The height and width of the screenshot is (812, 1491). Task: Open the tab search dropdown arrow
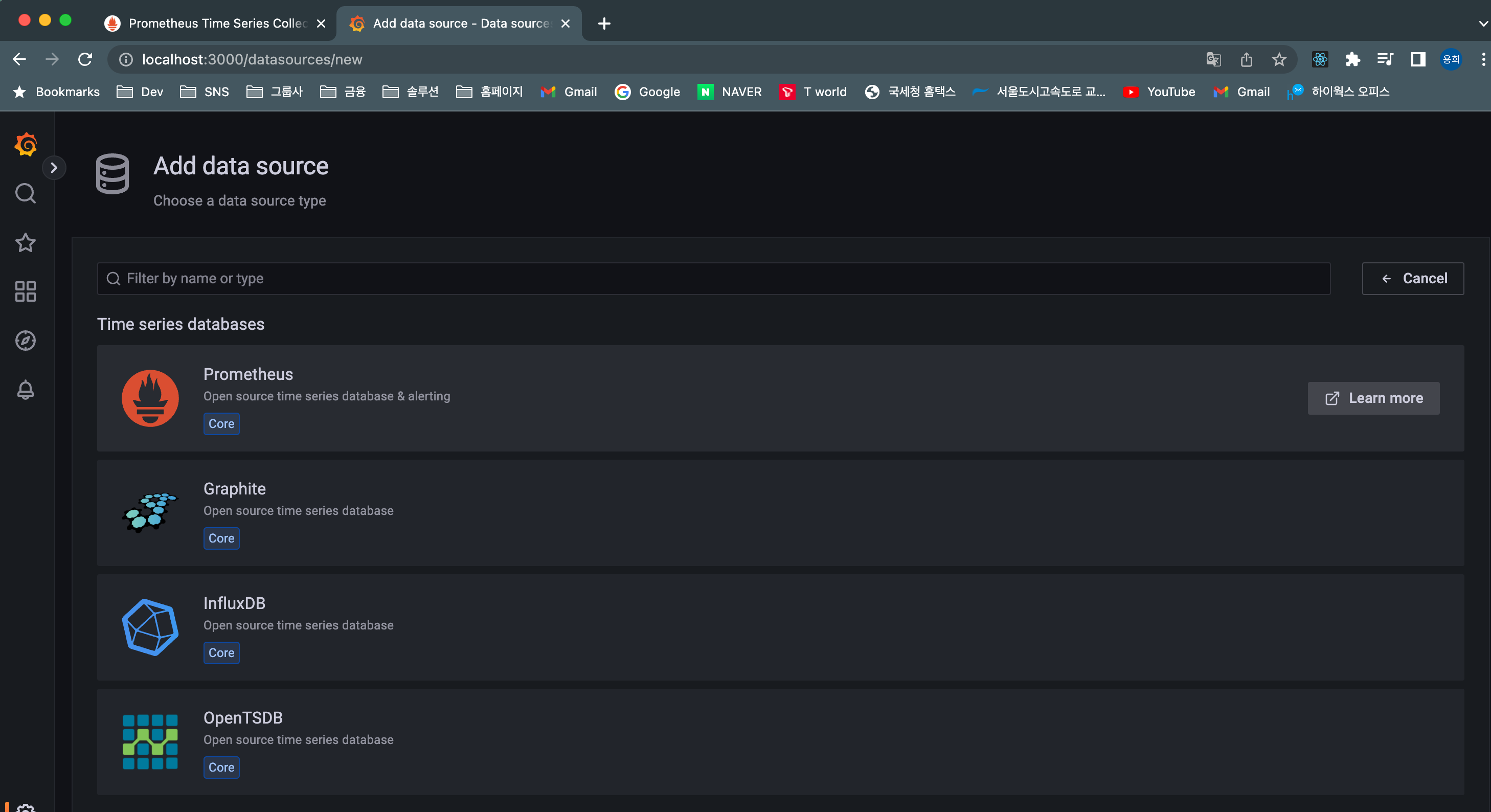point(1482,24)
